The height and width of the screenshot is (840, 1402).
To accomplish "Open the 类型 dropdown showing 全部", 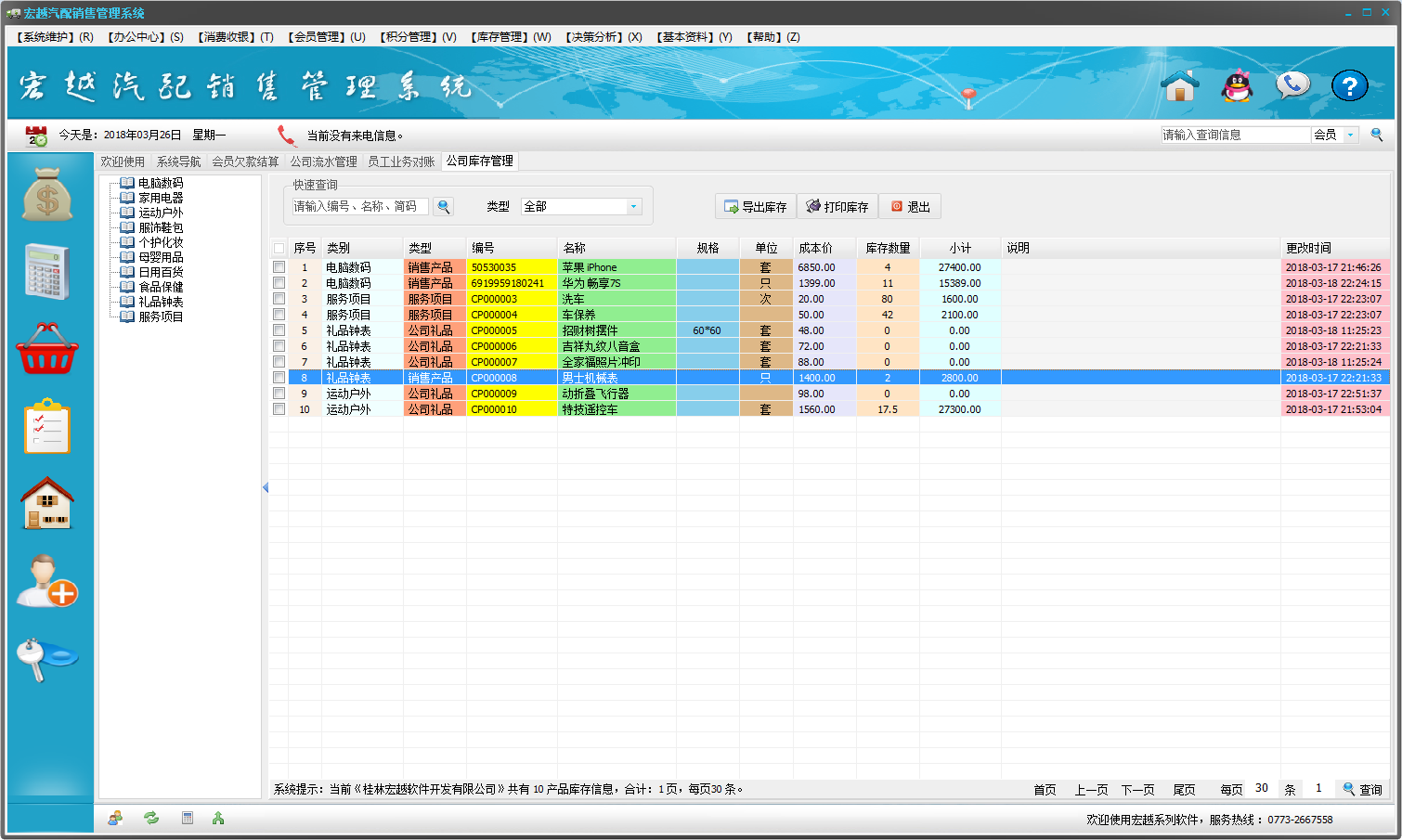I will [x=634, y=206].
